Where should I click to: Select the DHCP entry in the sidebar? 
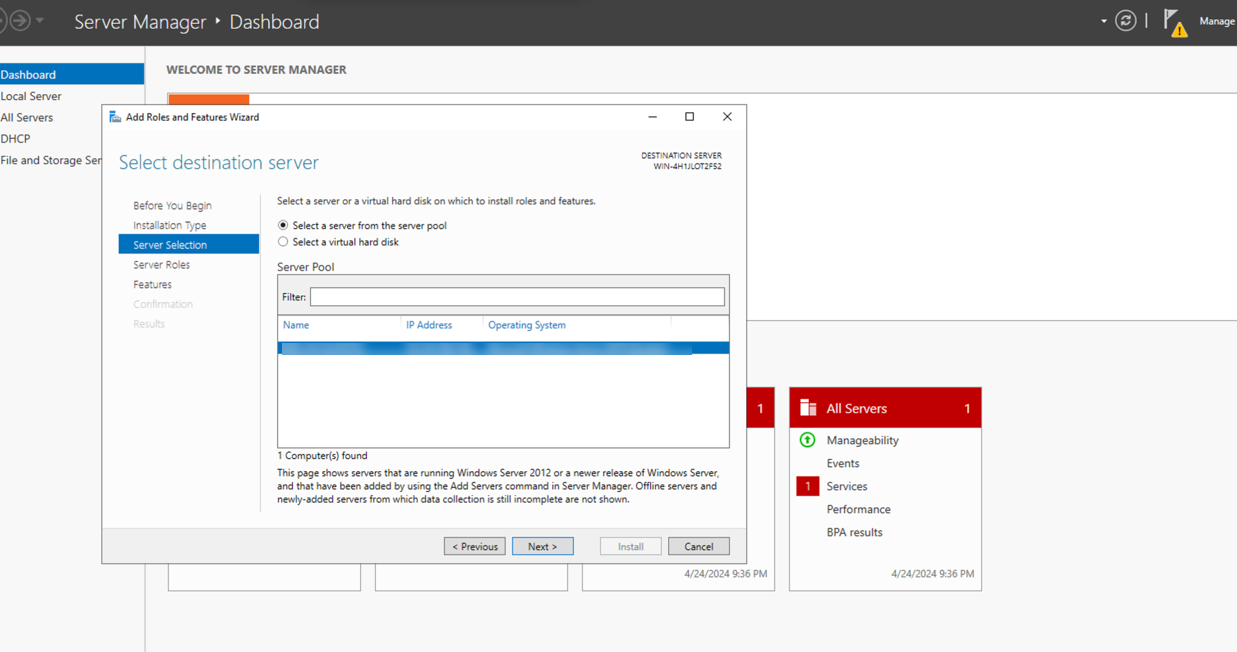coord(15,138)
